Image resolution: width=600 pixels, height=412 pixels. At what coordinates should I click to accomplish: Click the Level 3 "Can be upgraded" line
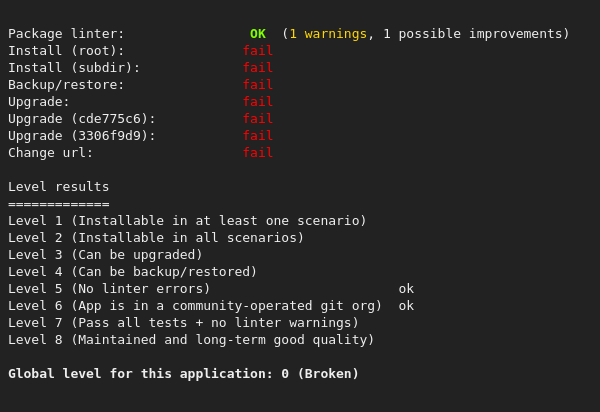pyautogui.click(x=105, y=255)
